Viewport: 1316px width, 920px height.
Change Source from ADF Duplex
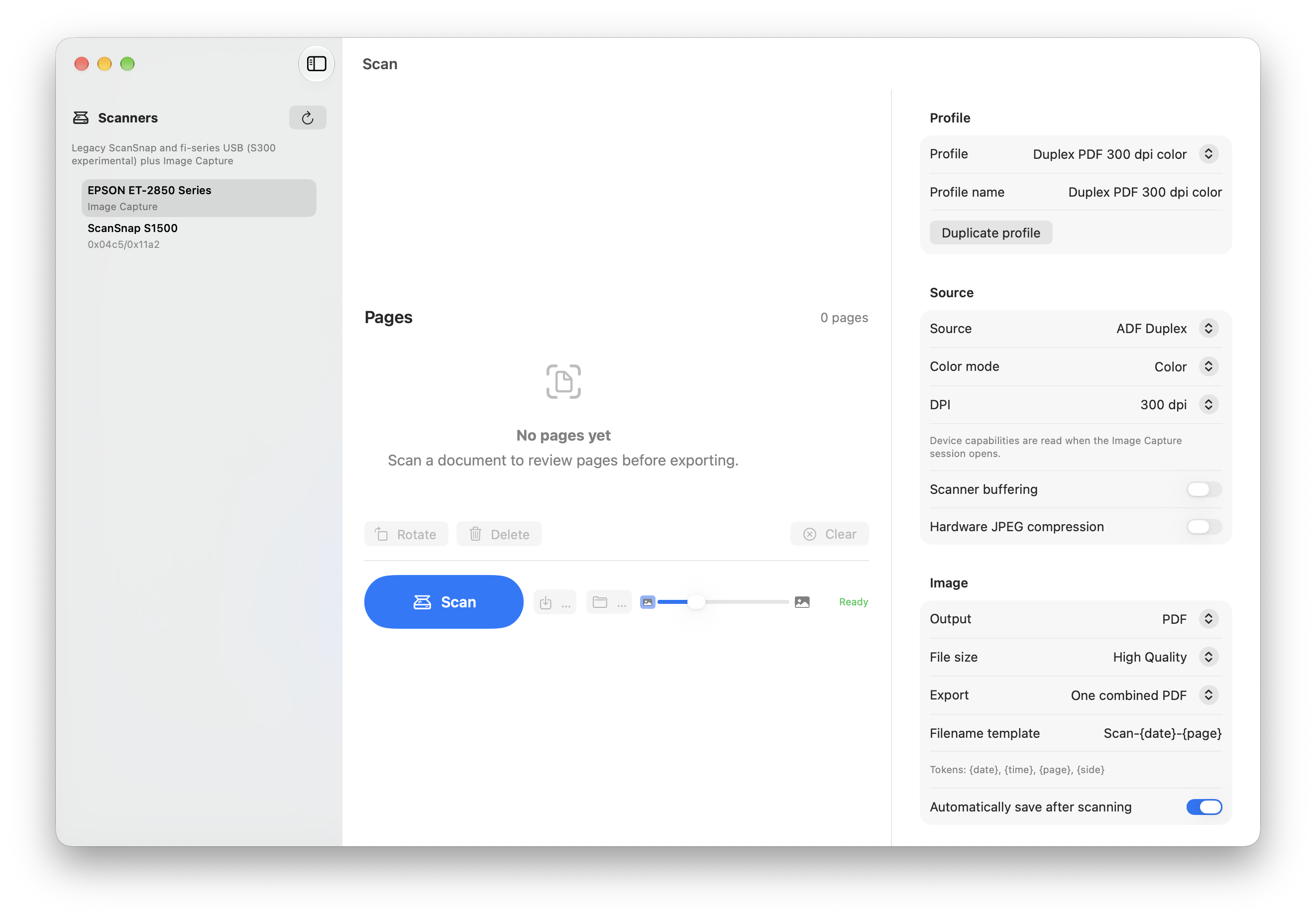(x=1208, y=329)
